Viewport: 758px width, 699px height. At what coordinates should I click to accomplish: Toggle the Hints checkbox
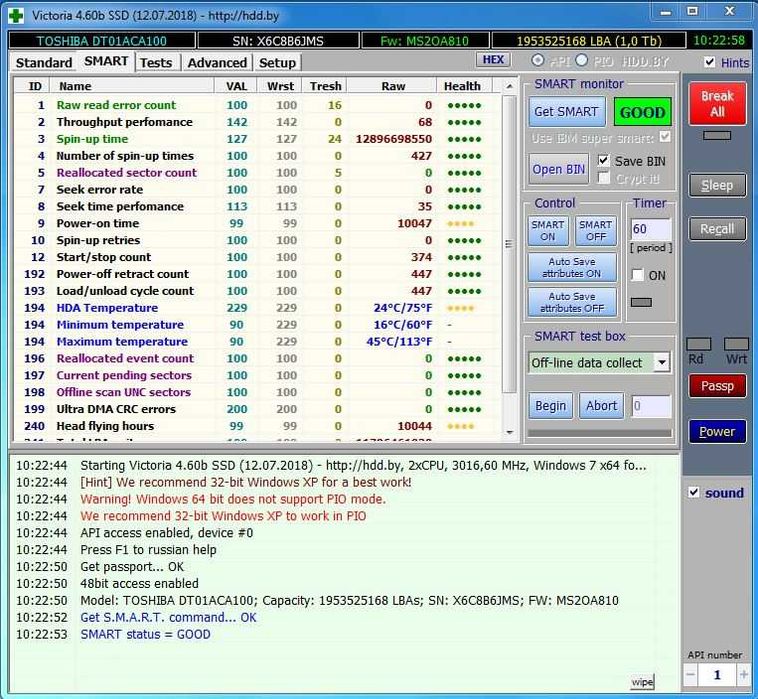pos(709,62)
